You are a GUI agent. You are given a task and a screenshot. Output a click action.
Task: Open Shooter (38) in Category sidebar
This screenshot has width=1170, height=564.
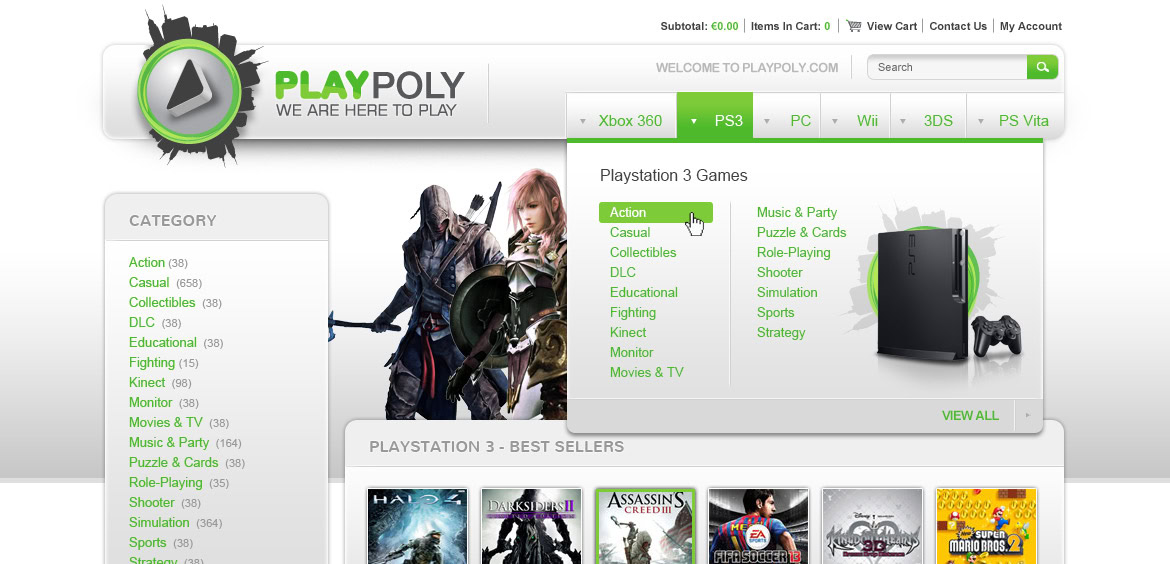165,503
